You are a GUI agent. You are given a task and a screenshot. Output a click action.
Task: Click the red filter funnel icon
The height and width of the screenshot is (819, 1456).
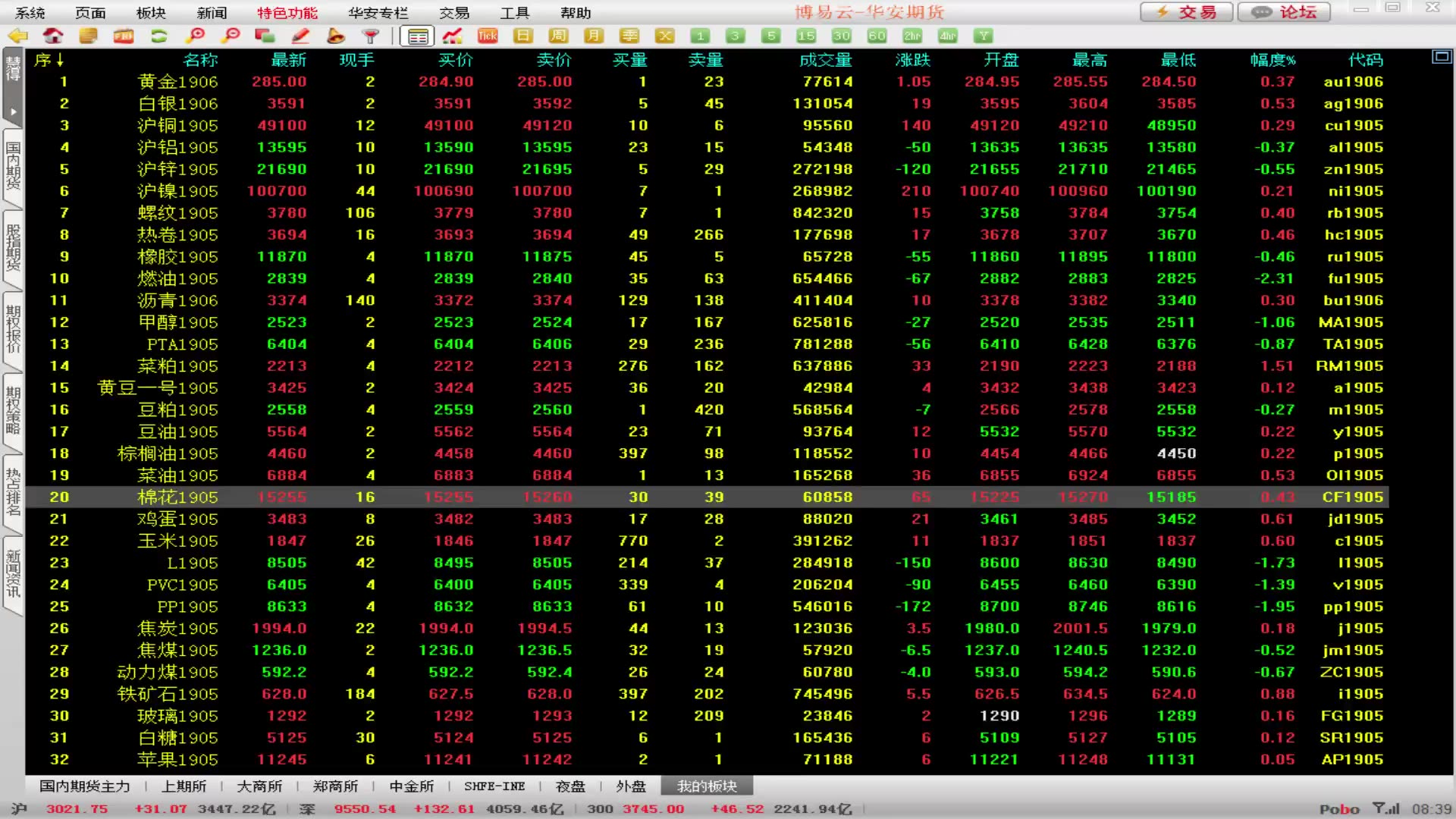point(371,36)
